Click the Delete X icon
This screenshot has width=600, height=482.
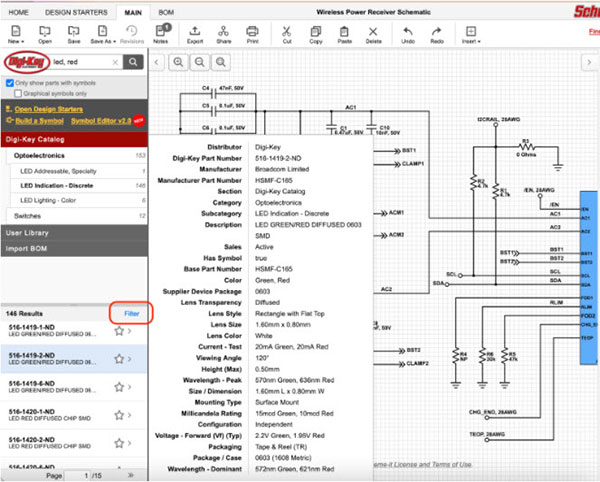[373, 34]
